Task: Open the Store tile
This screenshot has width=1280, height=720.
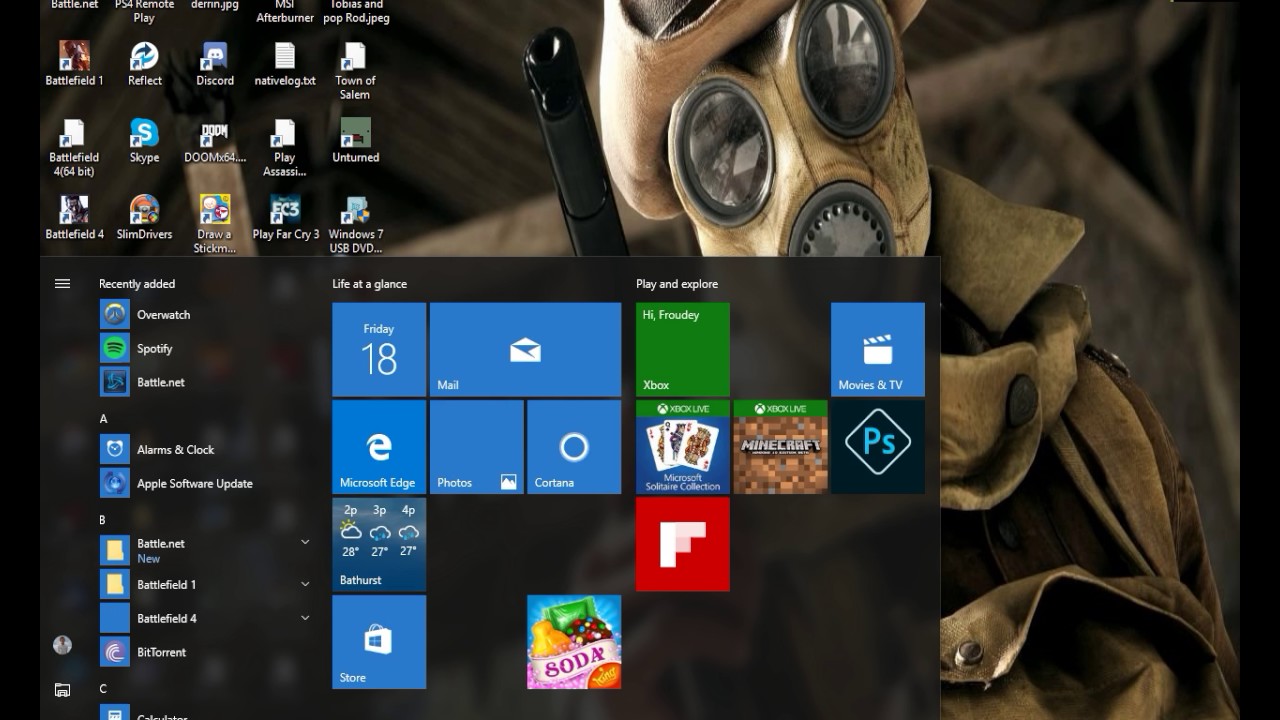Action: tap(379, 642)
